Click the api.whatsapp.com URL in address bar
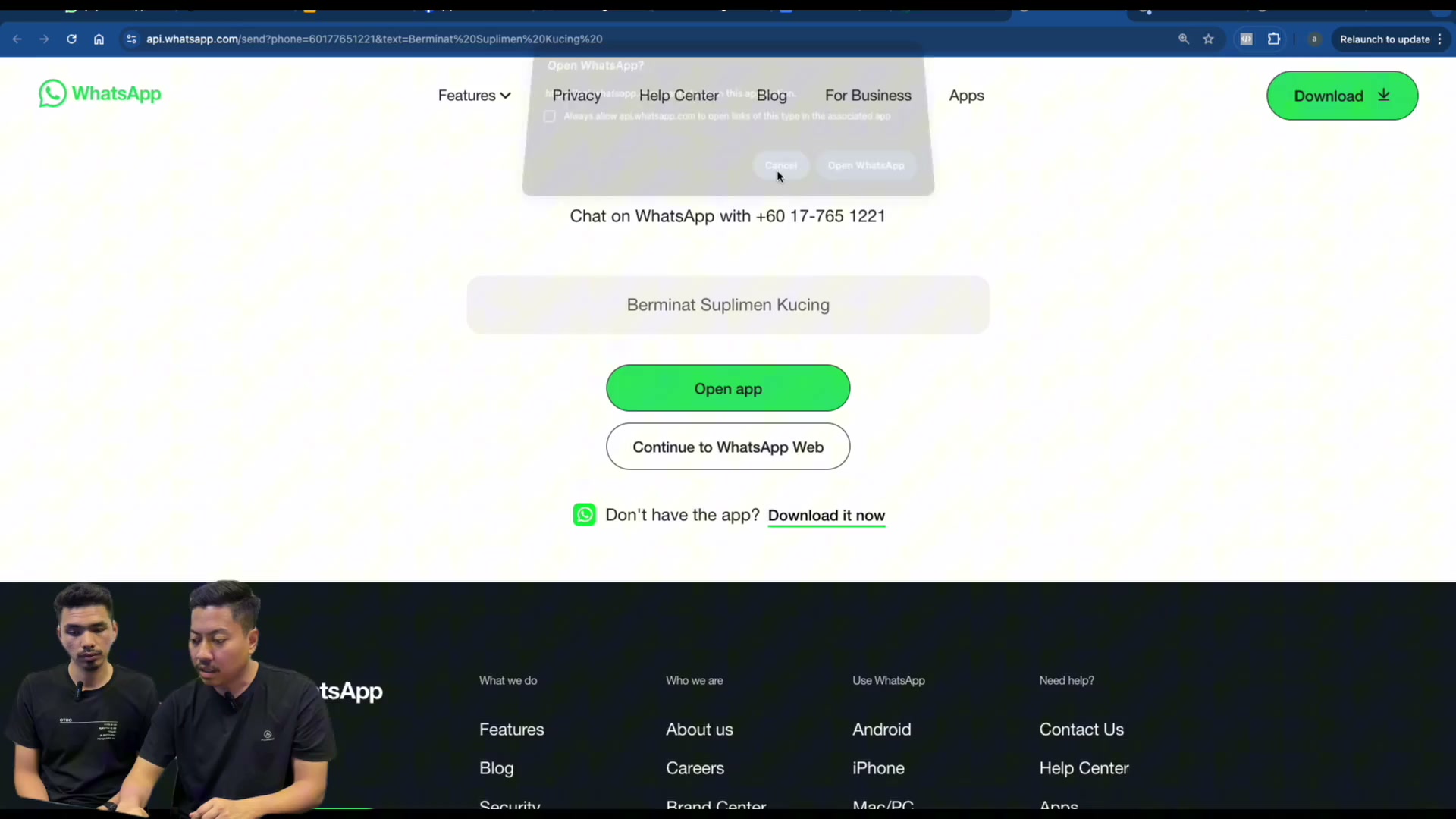The image size is (1456, 819). (x=374, y=39)
